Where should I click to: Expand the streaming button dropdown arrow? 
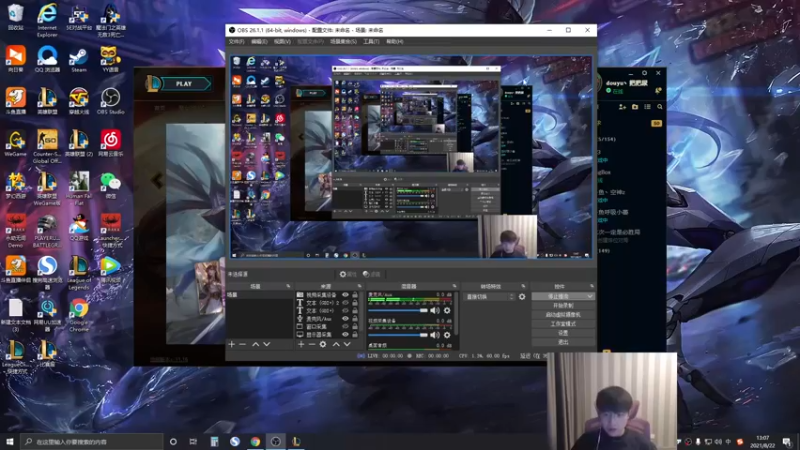590,296
